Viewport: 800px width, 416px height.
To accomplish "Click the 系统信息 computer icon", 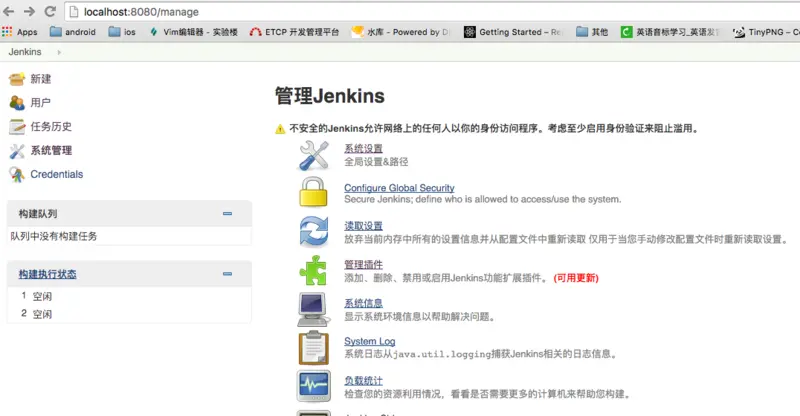I will pyautogui.click(x=314, y=309).
